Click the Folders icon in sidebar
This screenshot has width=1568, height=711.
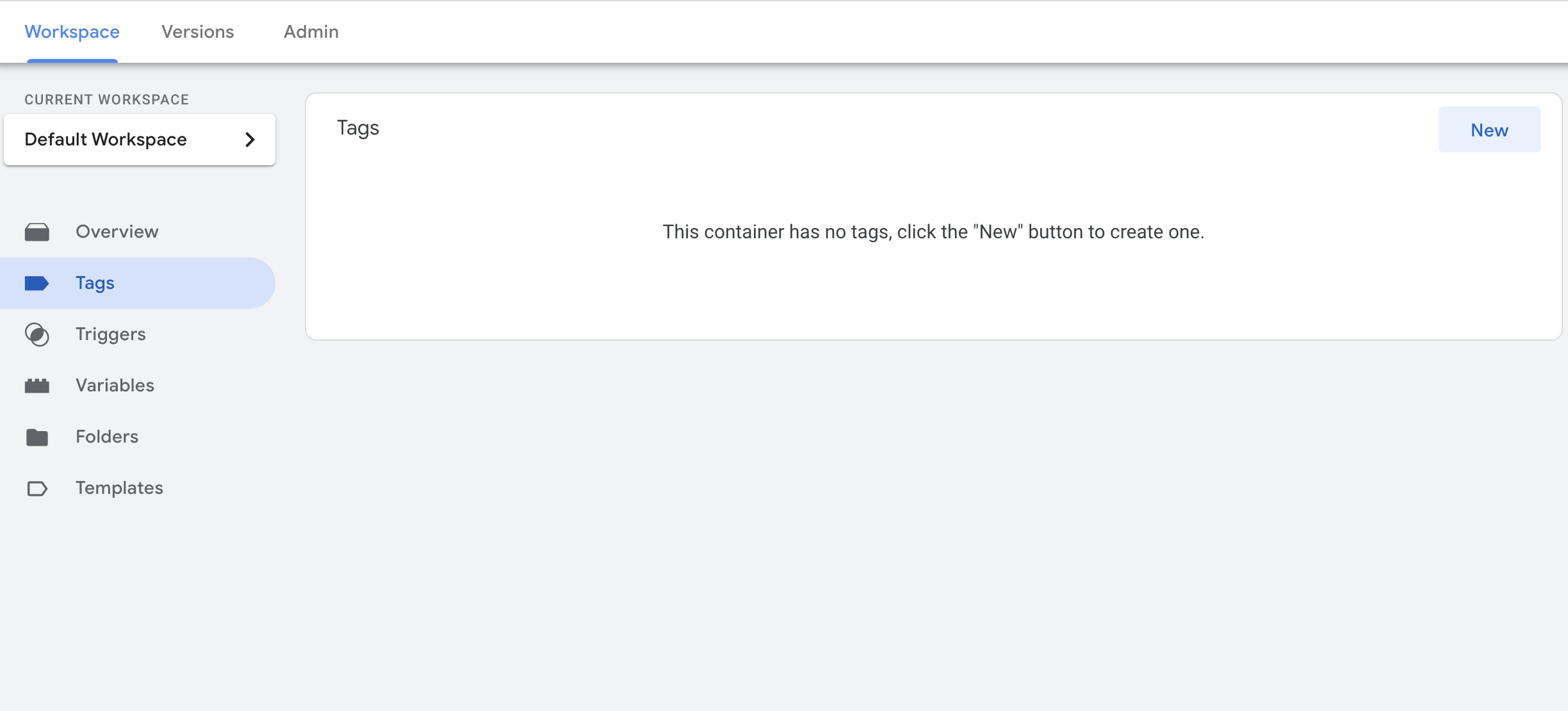click(x=37, y=437)
